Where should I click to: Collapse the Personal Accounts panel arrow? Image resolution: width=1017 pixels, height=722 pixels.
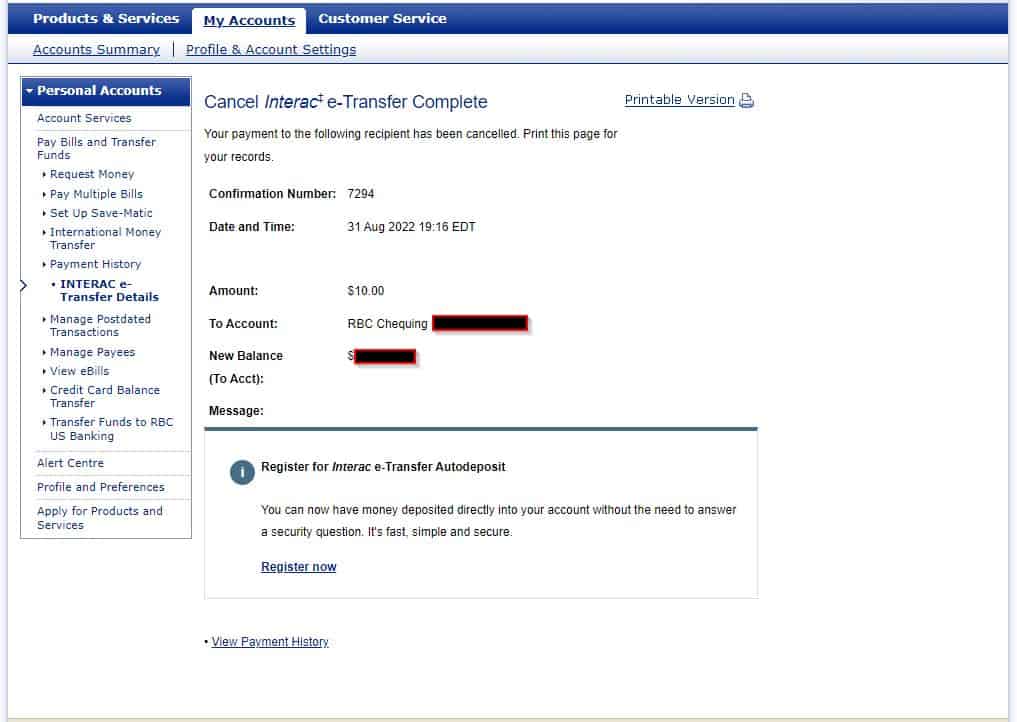(x=29, y=91)
